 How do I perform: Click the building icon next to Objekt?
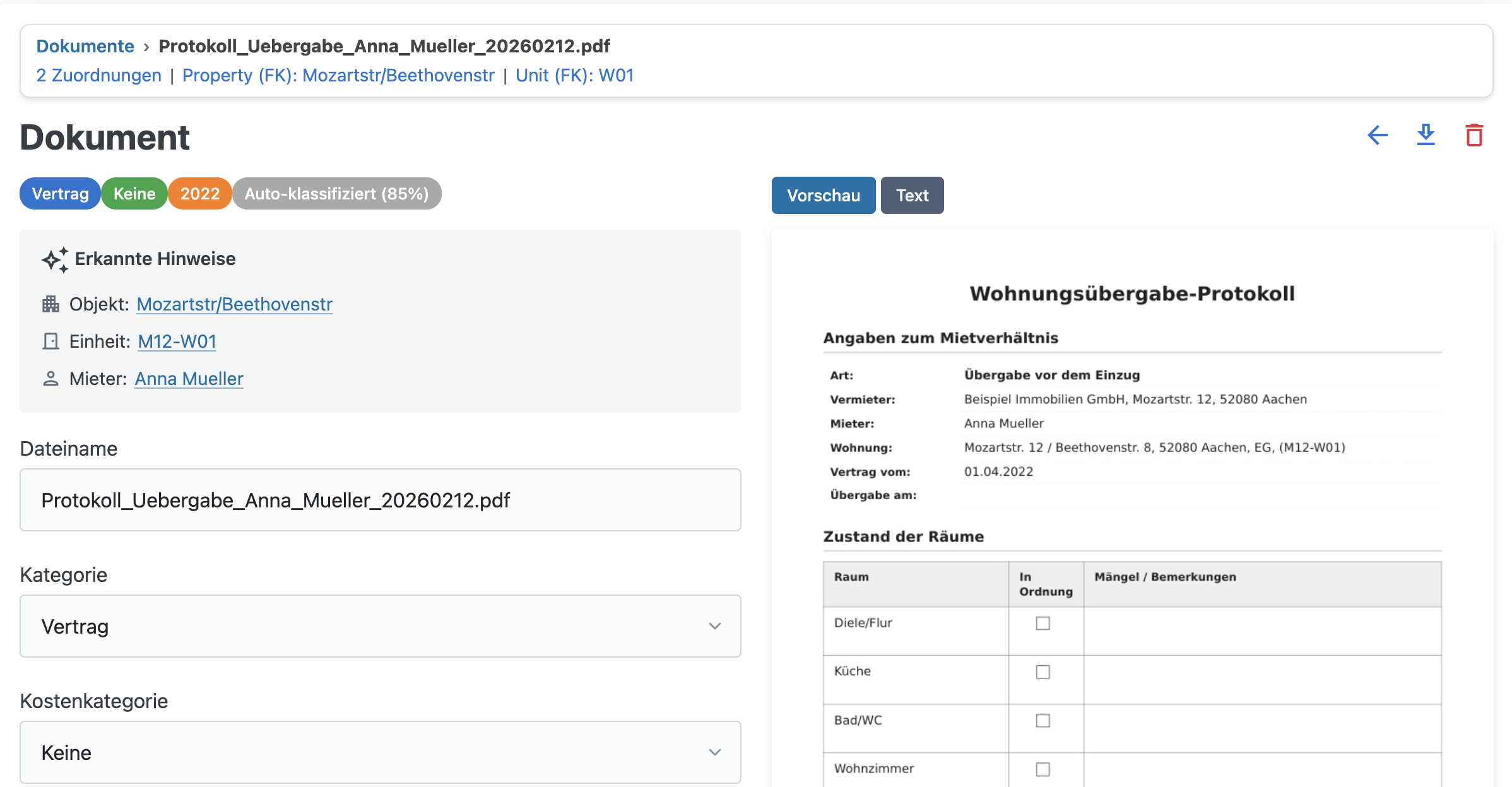(50, 304)
